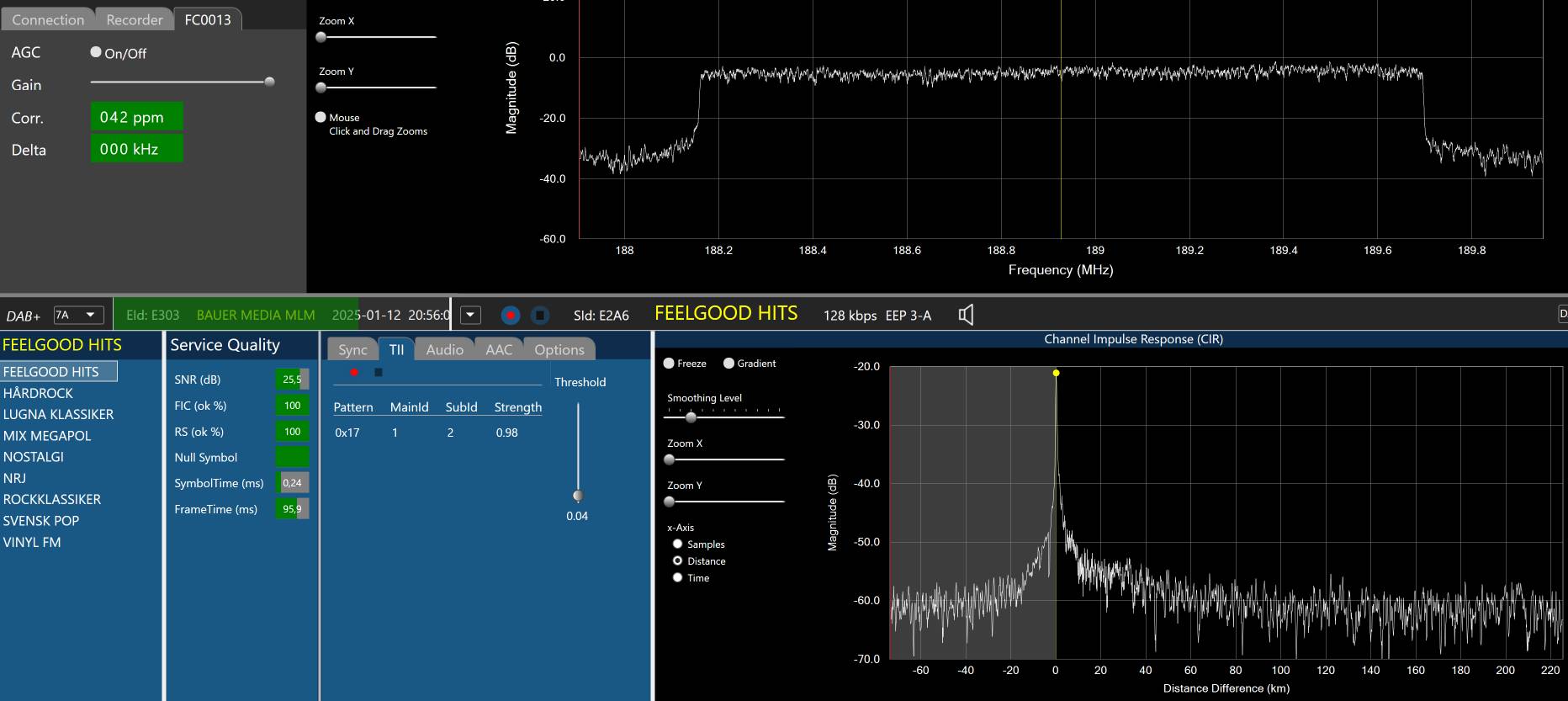Viewport: 1568px width, 701px height.
Task: Mute audio with the speaker icon
Action: tap(966, 315)
